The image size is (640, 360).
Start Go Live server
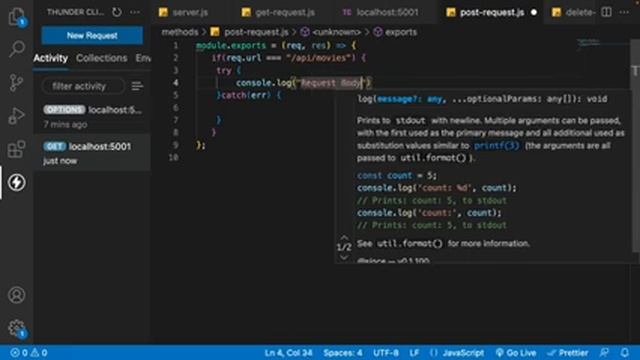tap(516, 353)
